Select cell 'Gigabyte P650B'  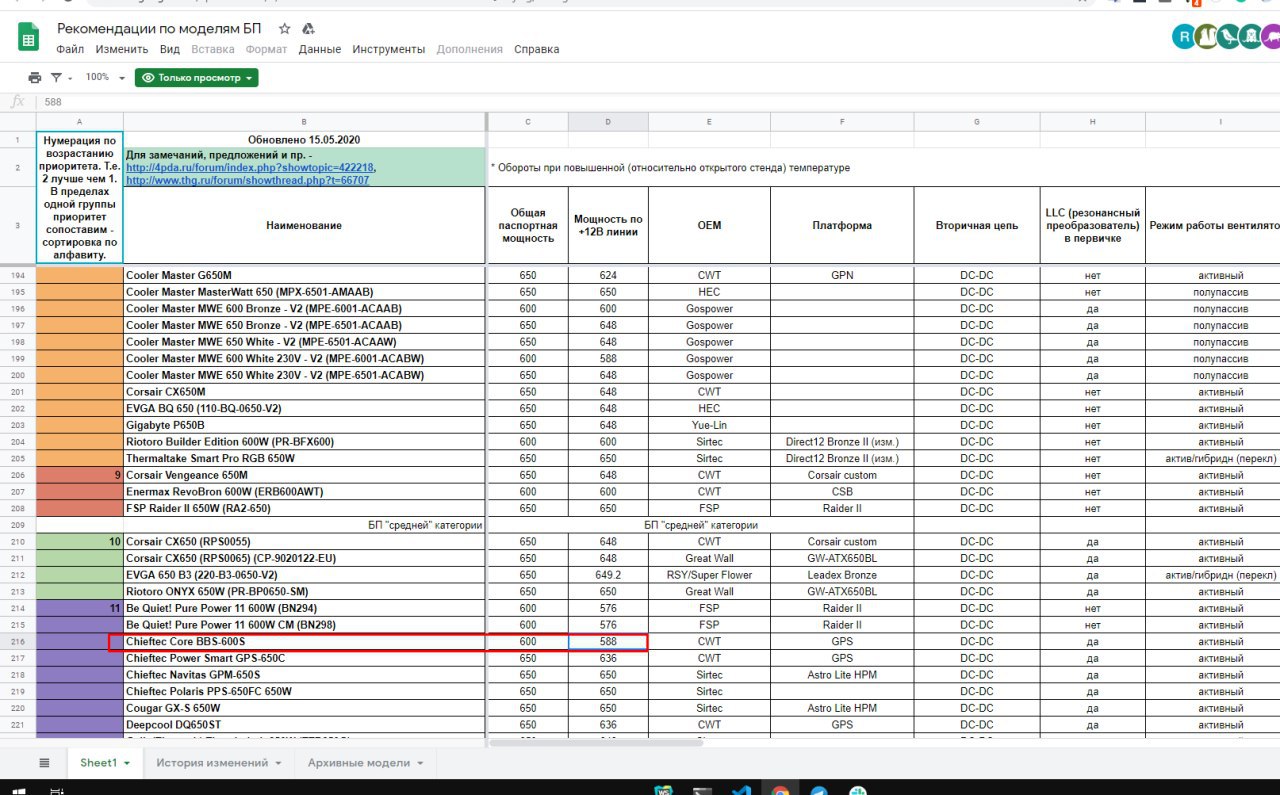coord(304,425)
